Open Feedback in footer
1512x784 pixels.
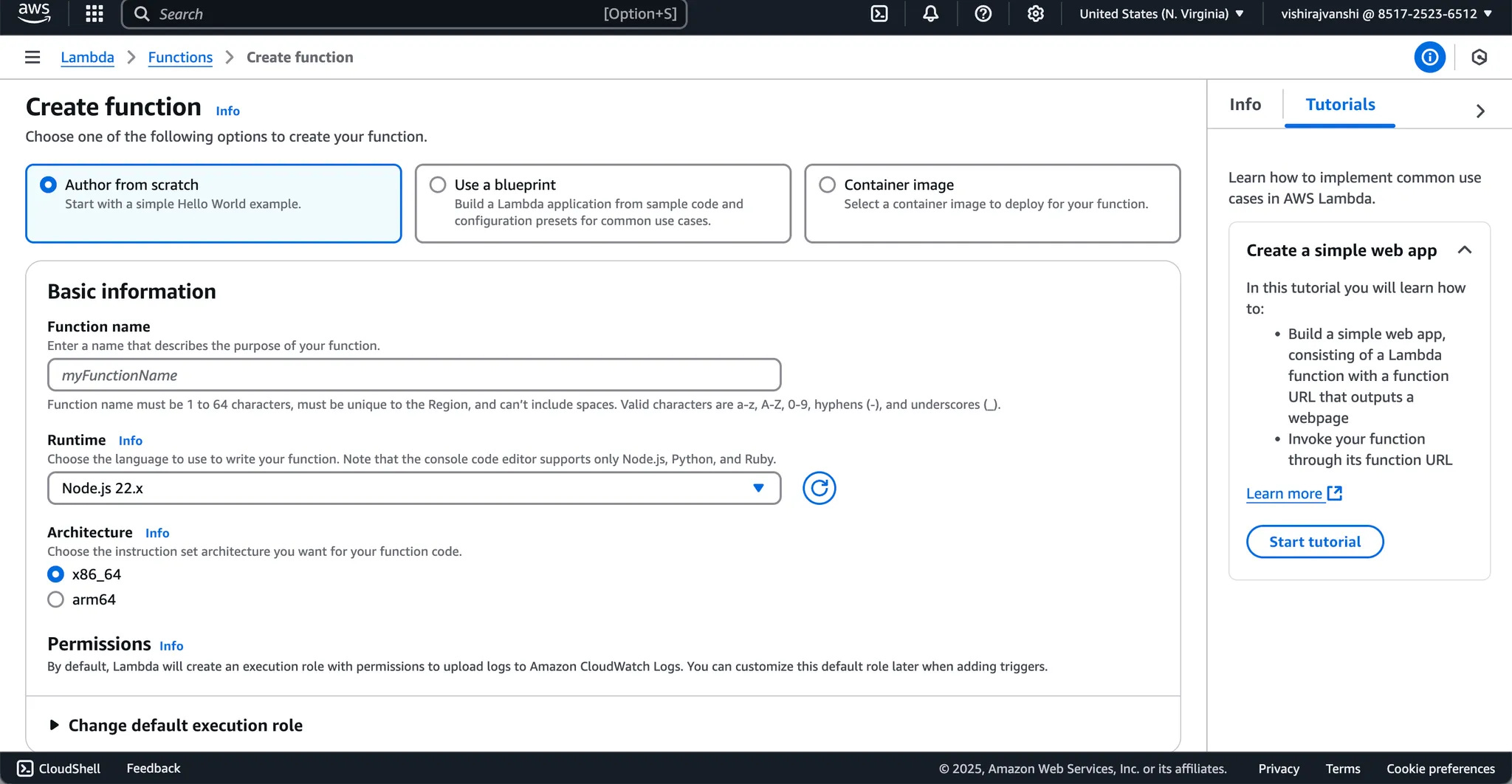pyautogui.click(x=154, y=768)
